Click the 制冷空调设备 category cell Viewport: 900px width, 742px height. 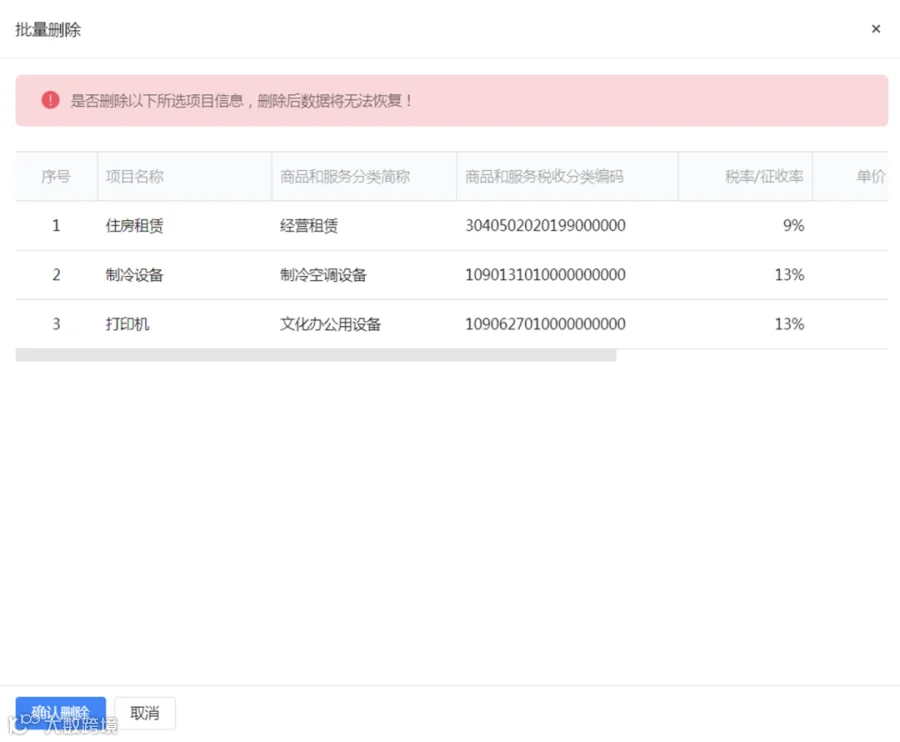point(323,275)
